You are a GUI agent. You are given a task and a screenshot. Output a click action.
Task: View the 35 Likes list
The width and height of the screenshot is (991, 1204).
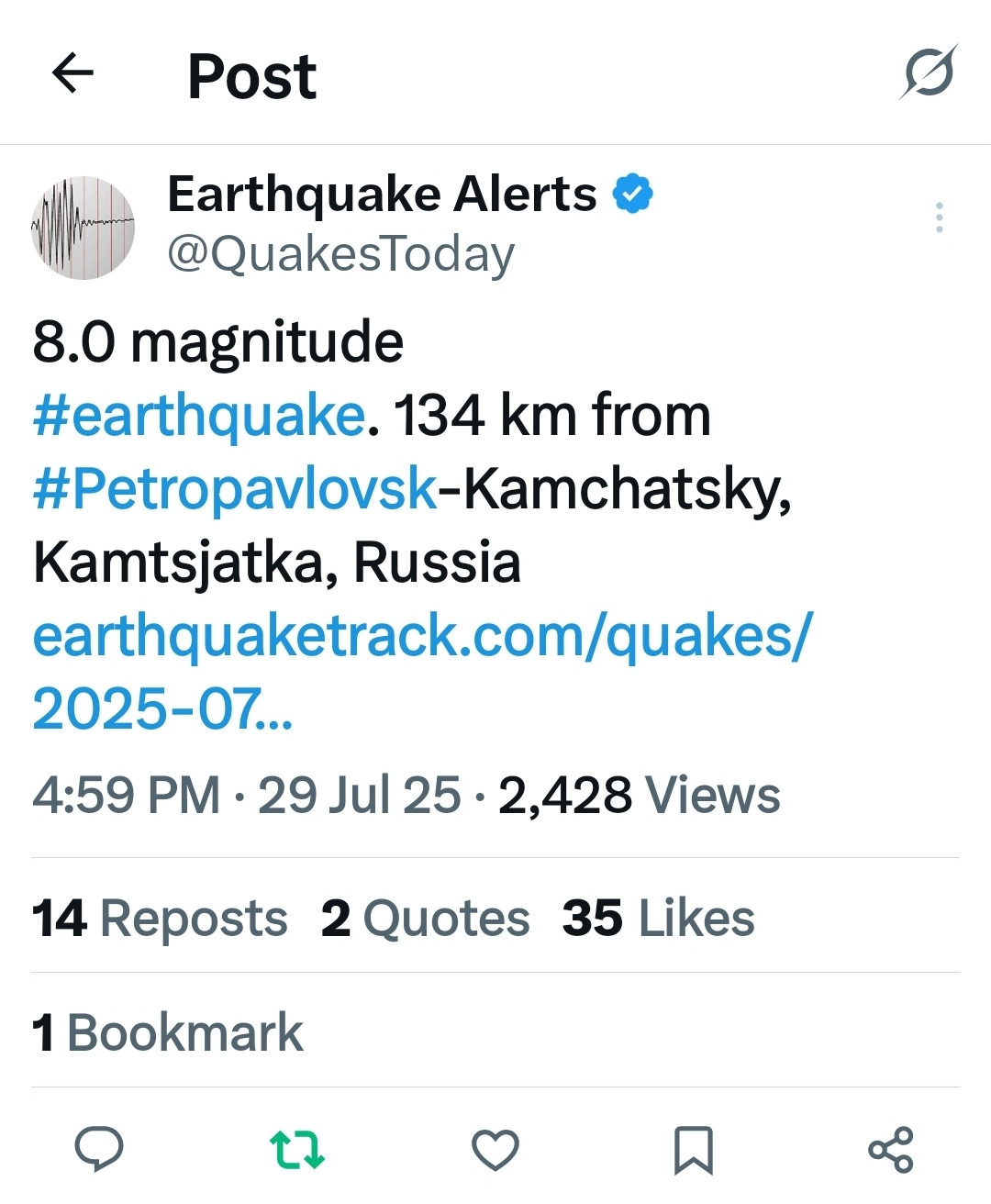658,918
